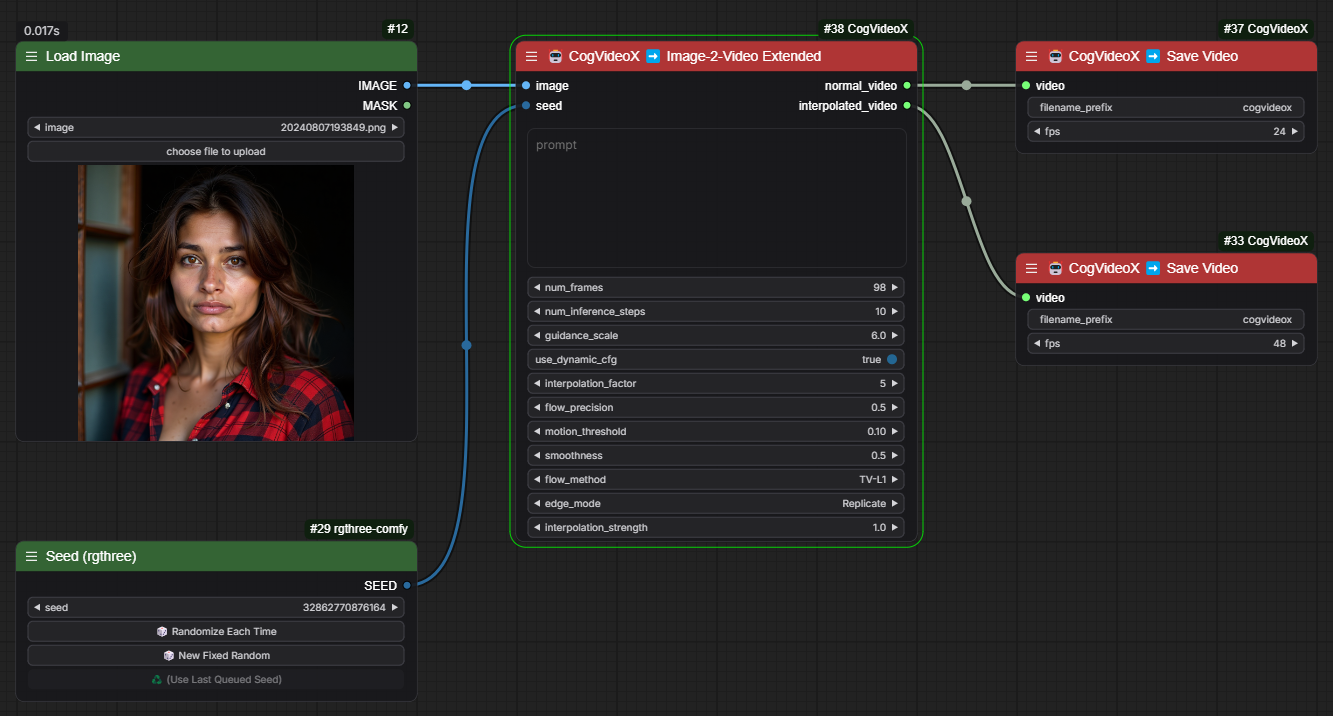Click the dice icon on Randomize Each Time
The image size is (1333, 716).
(162, 632)
